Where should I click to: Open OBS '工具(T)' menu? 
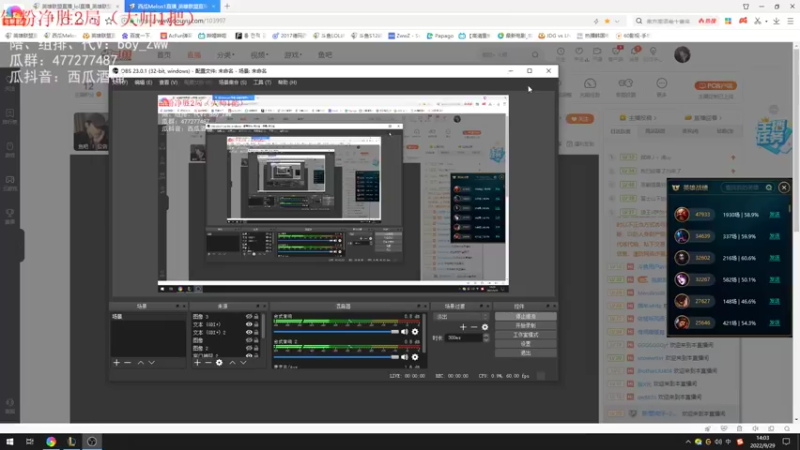click(x=262, y=82)
